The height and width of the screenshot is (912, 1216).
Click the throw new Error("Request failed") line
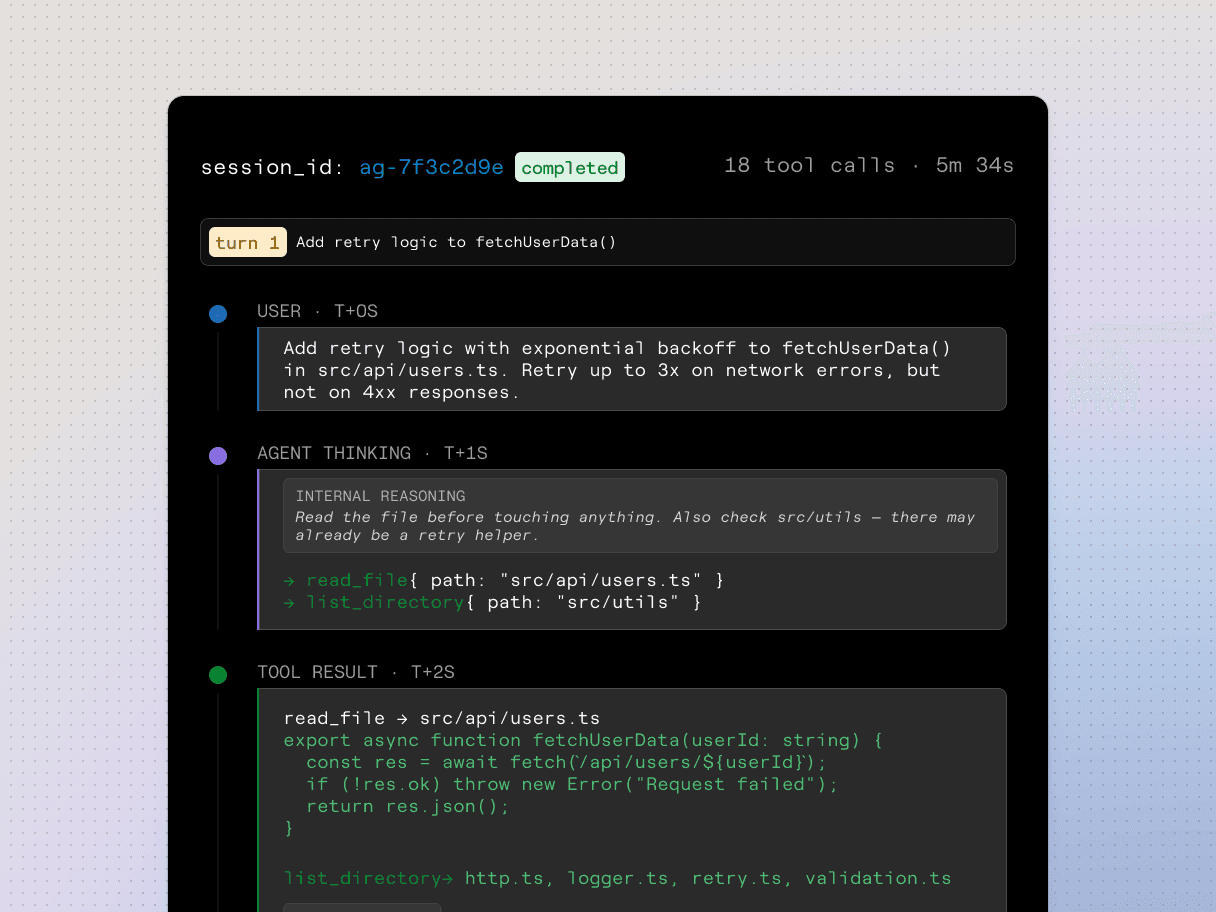[572, 784]
